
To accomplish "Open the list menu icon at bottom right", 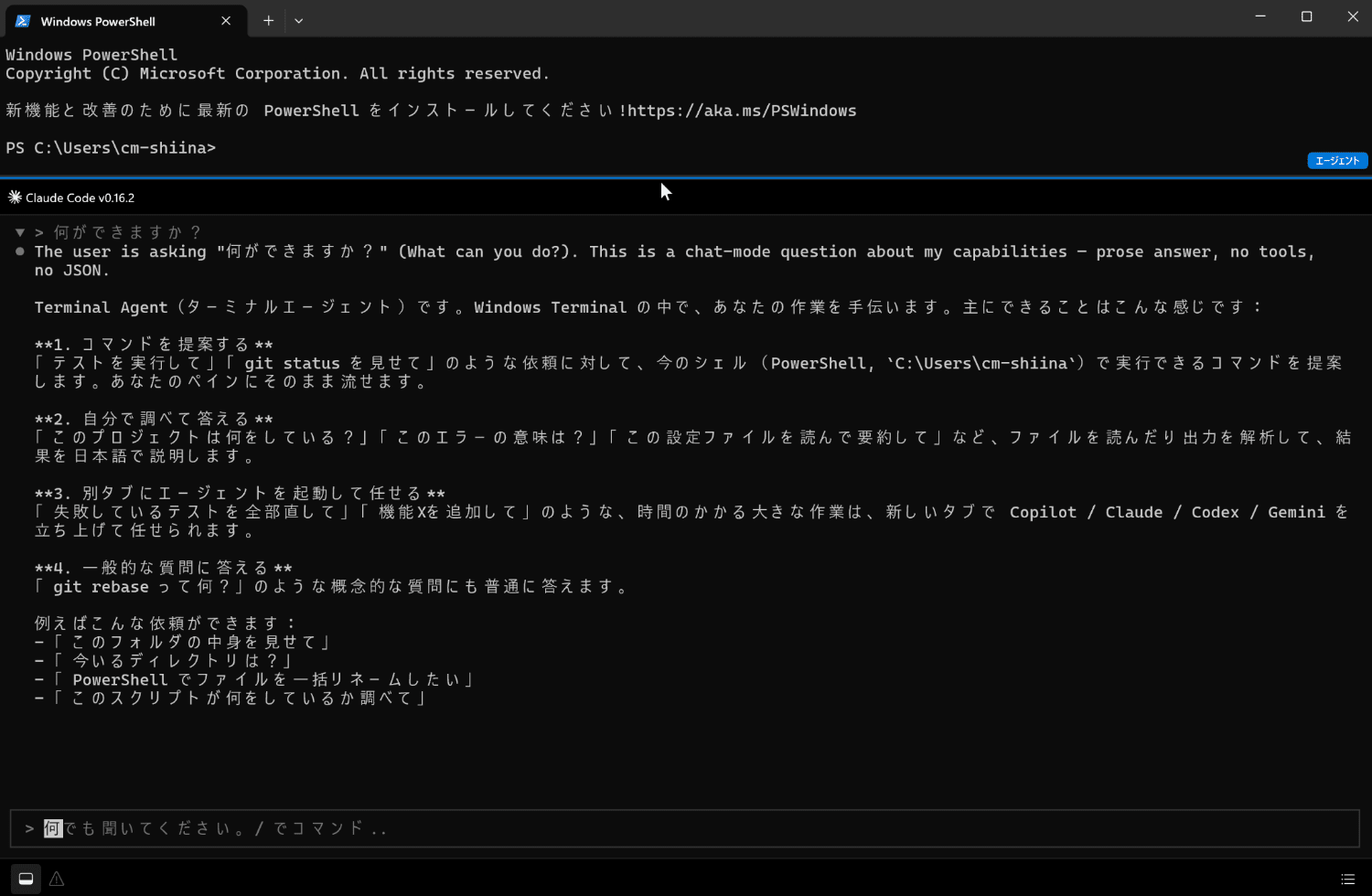I will tap(1347, 879).
